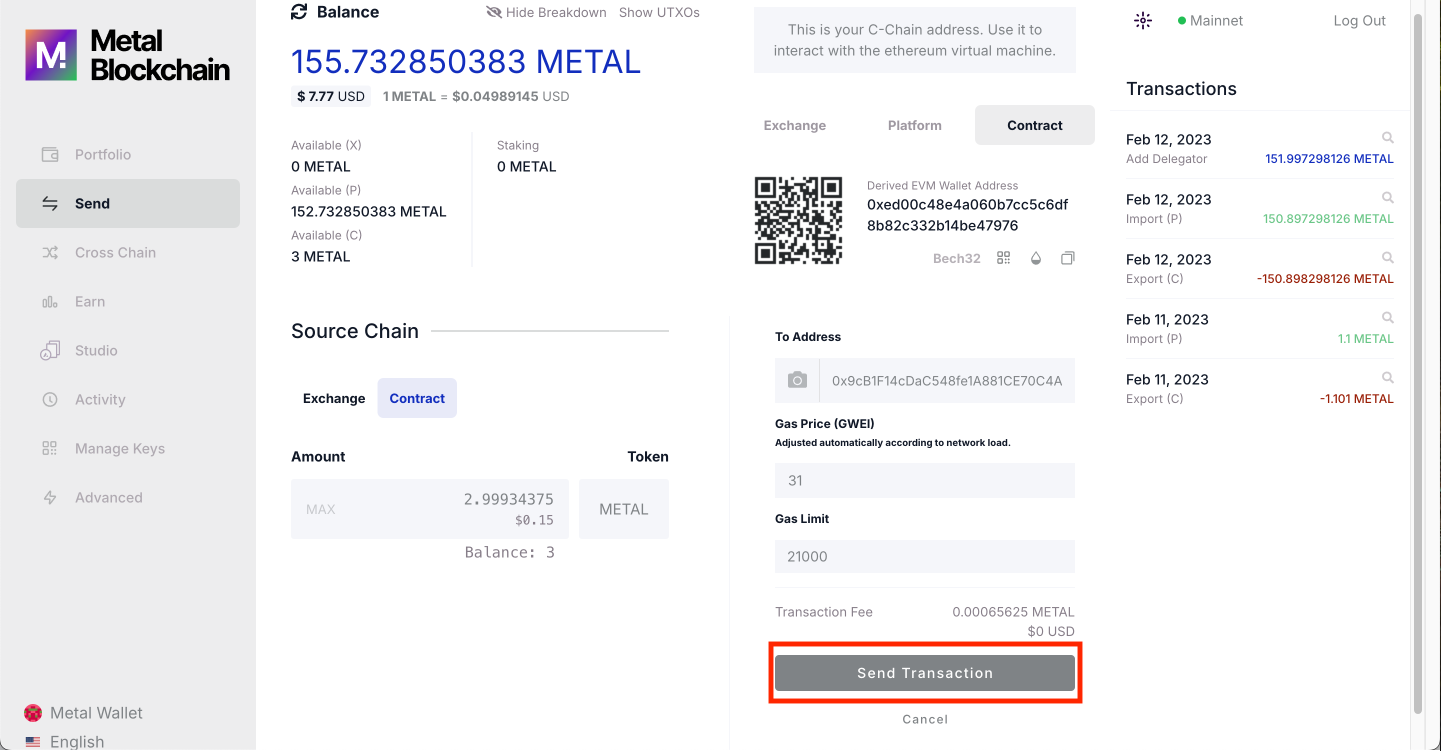Open Cross Chain in the sidebar

point(115,252)
